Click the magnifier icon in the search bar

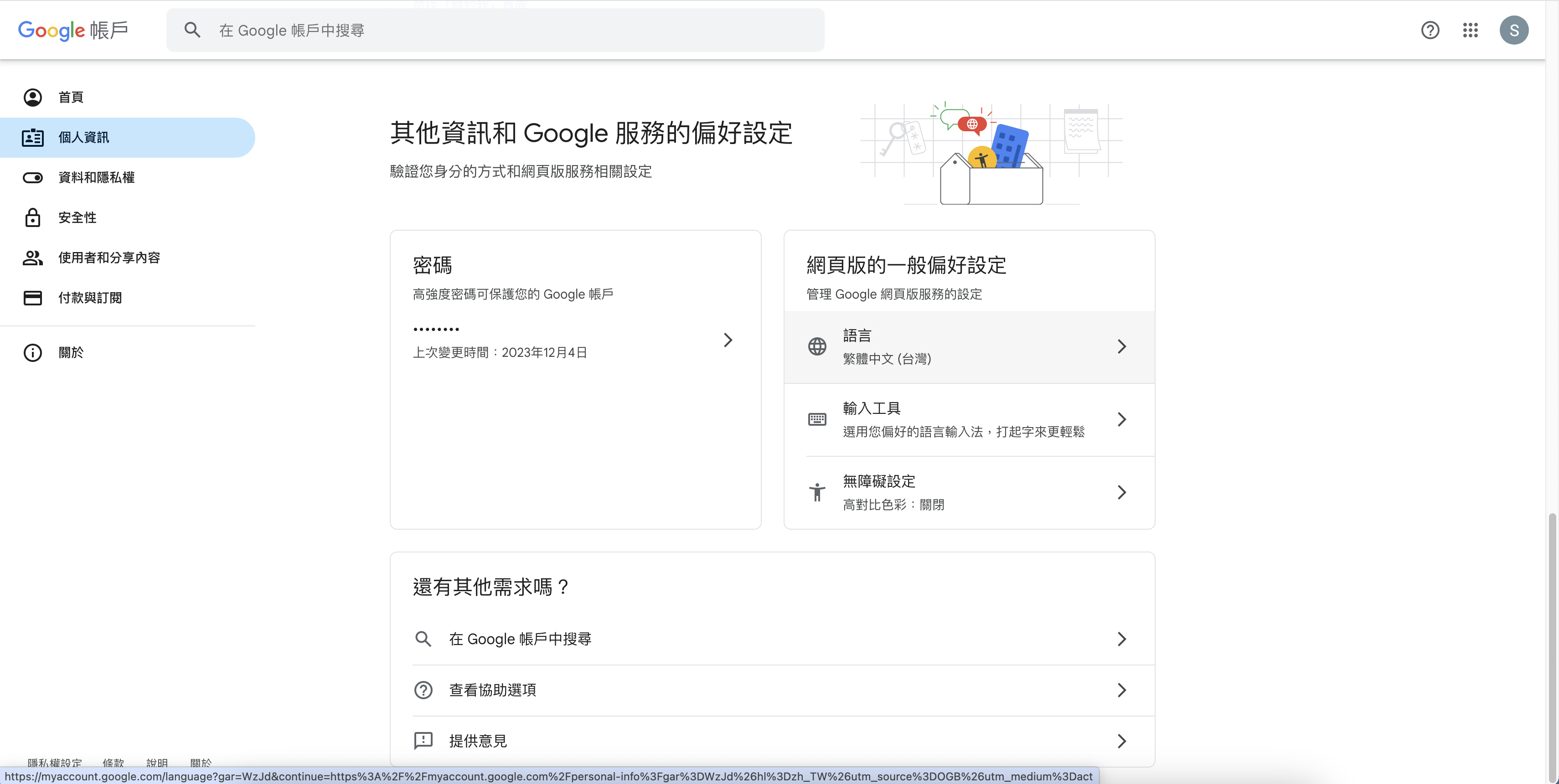pos(192,30)
